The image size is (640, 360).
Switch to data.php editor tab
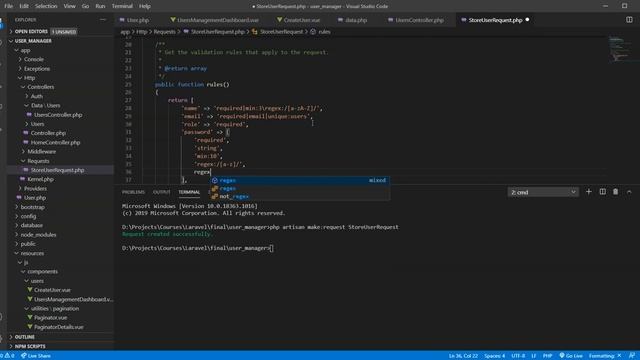[x=356, y=20]
